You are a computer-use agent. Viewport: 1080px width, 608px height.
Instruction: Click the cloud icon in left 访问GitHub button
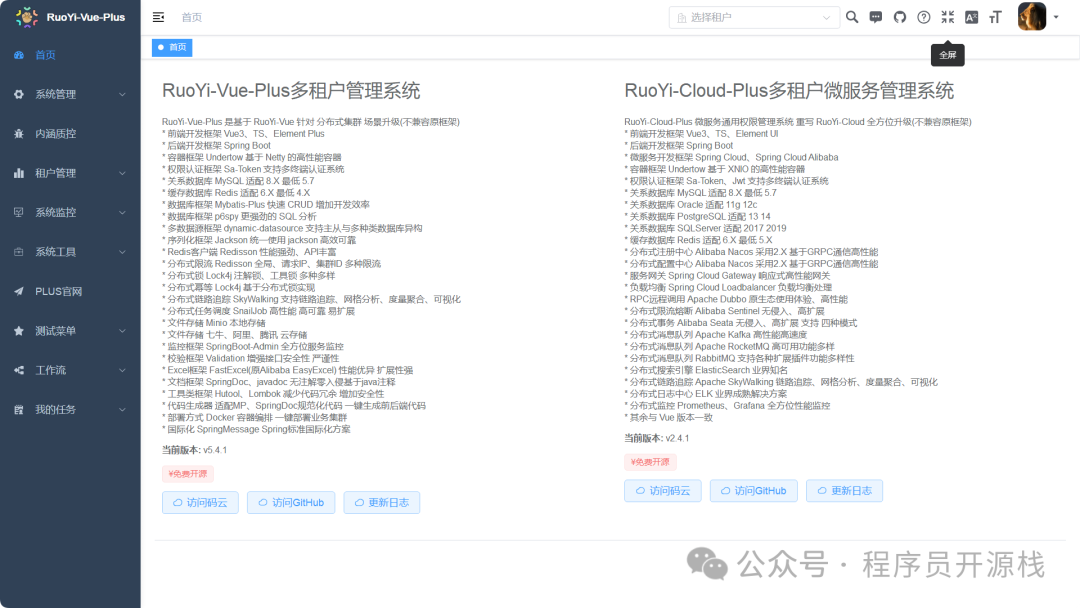tap(262, 503)
